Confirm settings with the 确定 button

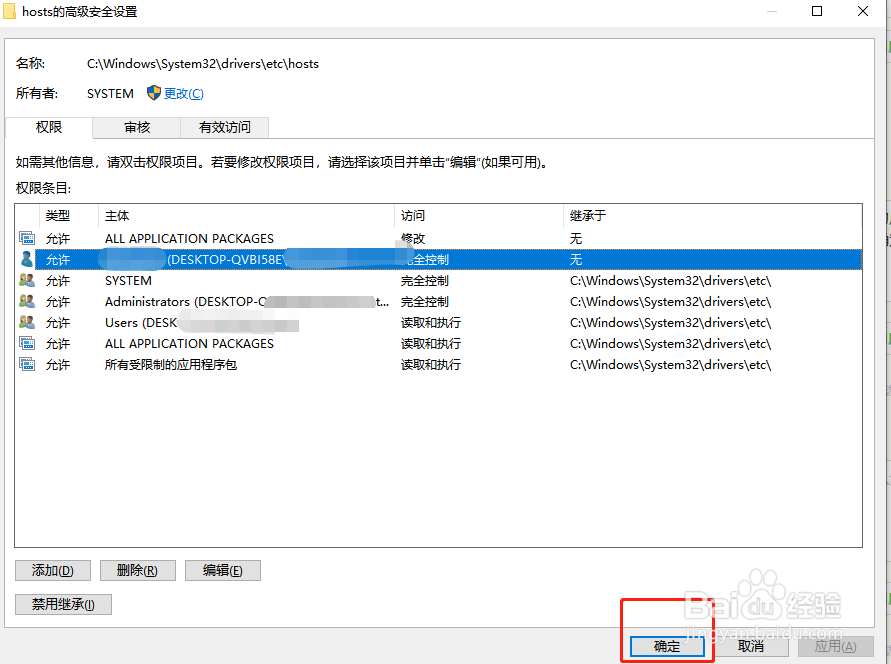pyautogui.click(x=665, y=647)
